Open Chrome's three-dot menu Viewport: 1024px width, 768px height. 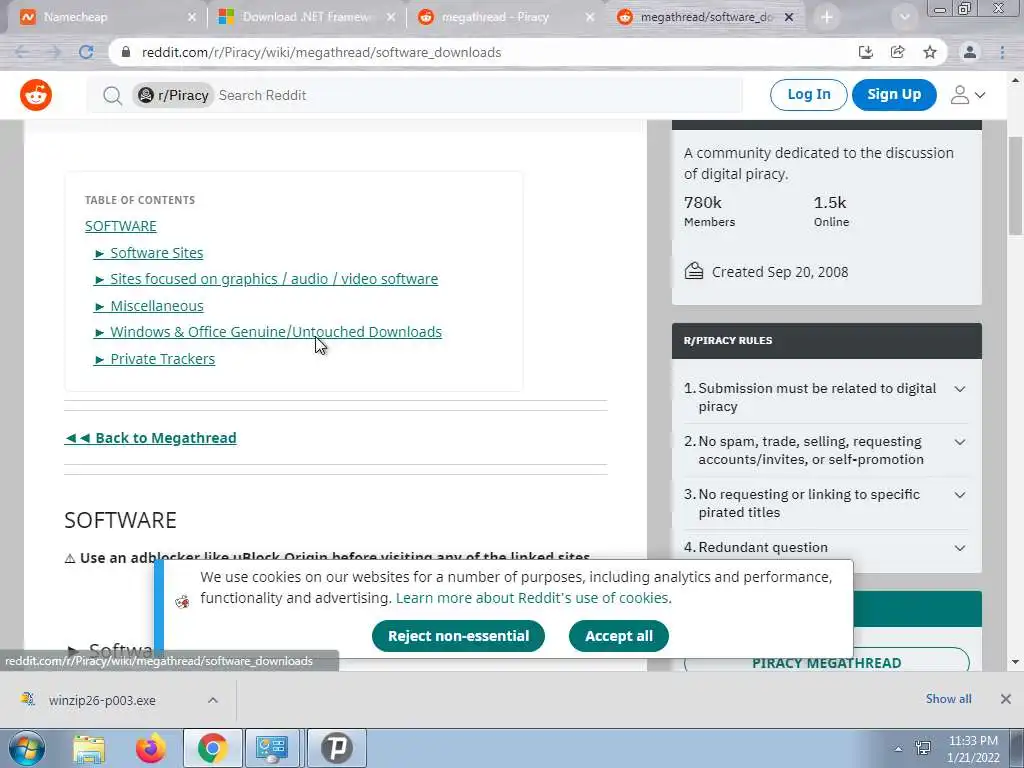1002,52
